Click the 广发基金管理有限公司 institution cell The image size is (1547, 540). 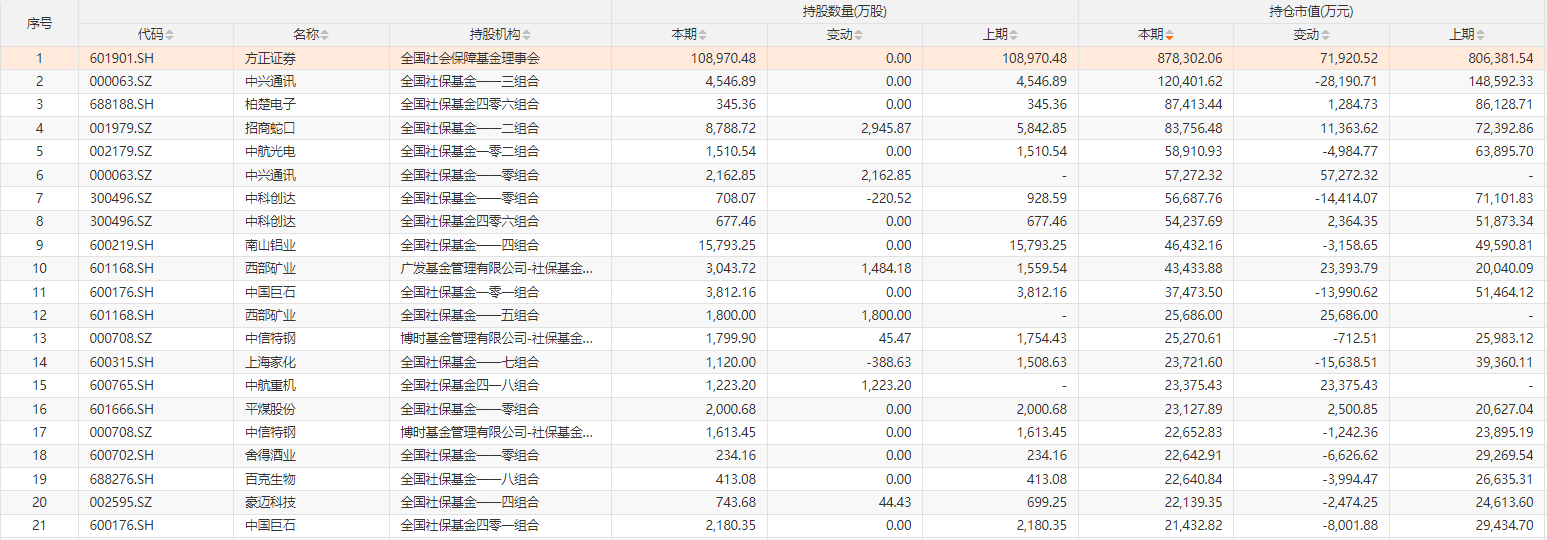[496, 268]
